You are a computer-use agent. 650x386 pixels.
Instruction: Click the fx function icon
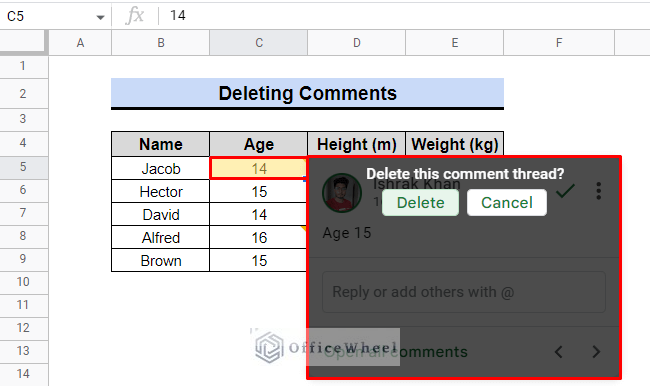pyautogui.click(x=135, y=16)
